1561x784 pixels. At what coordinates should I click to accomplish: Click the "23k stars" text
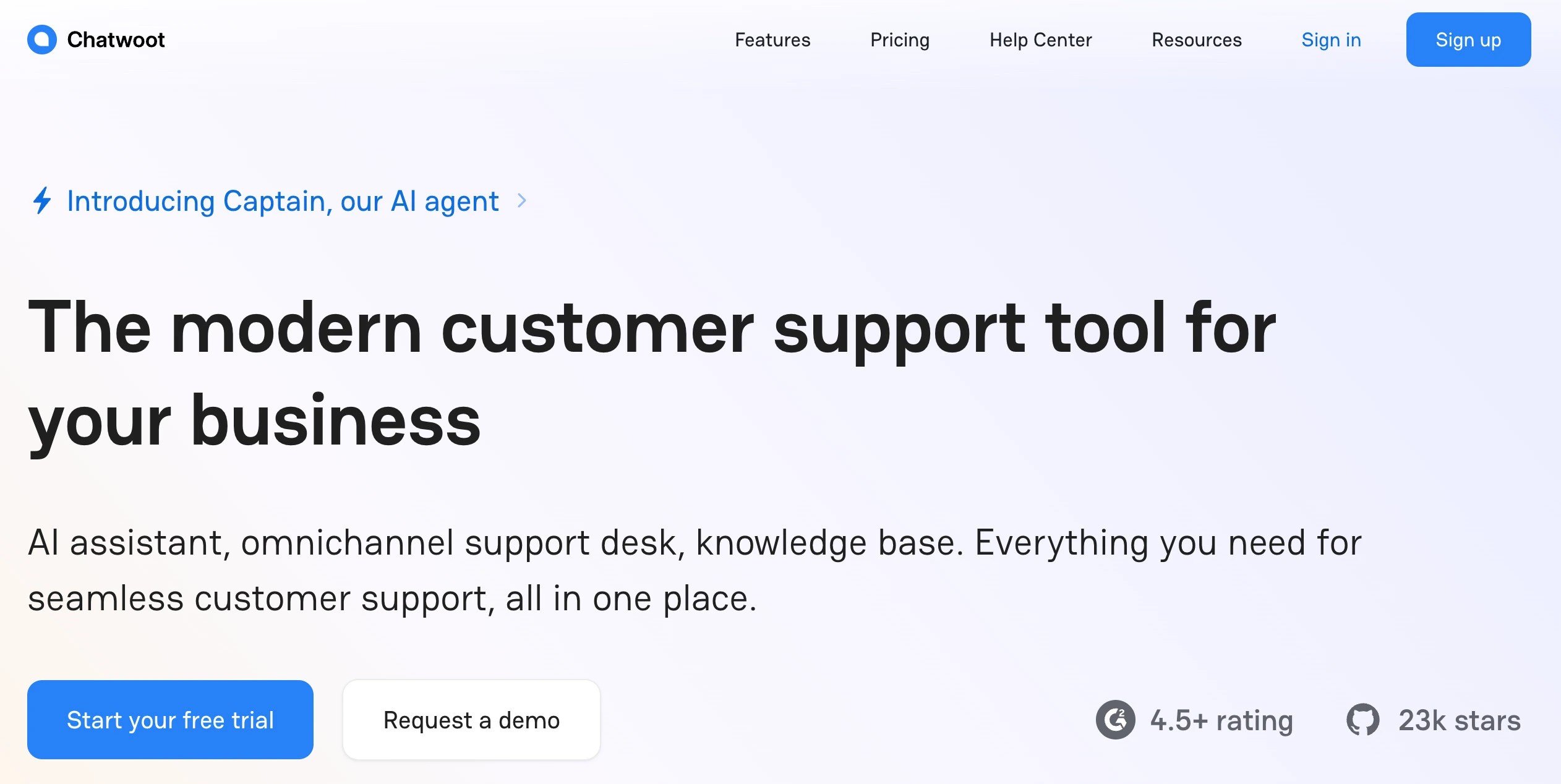coord(1459,719)
